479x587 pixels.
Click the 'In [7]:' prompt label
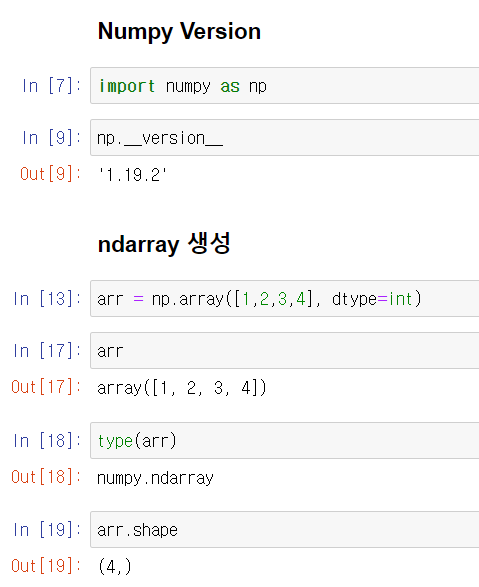point(52,86)
